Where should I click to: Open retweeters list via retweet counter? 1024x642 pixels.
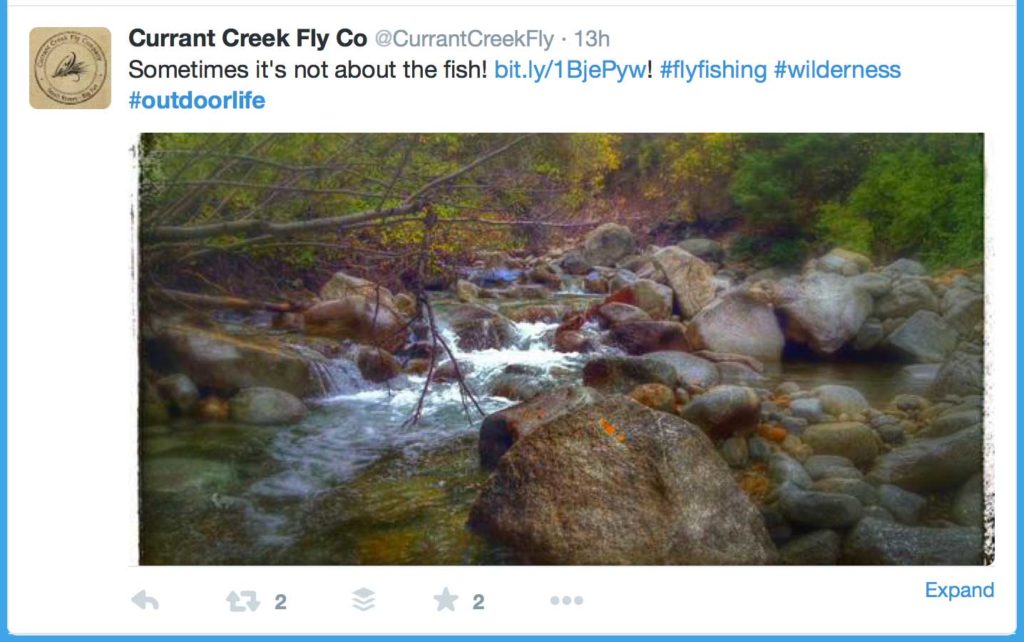tap(280, 601)
